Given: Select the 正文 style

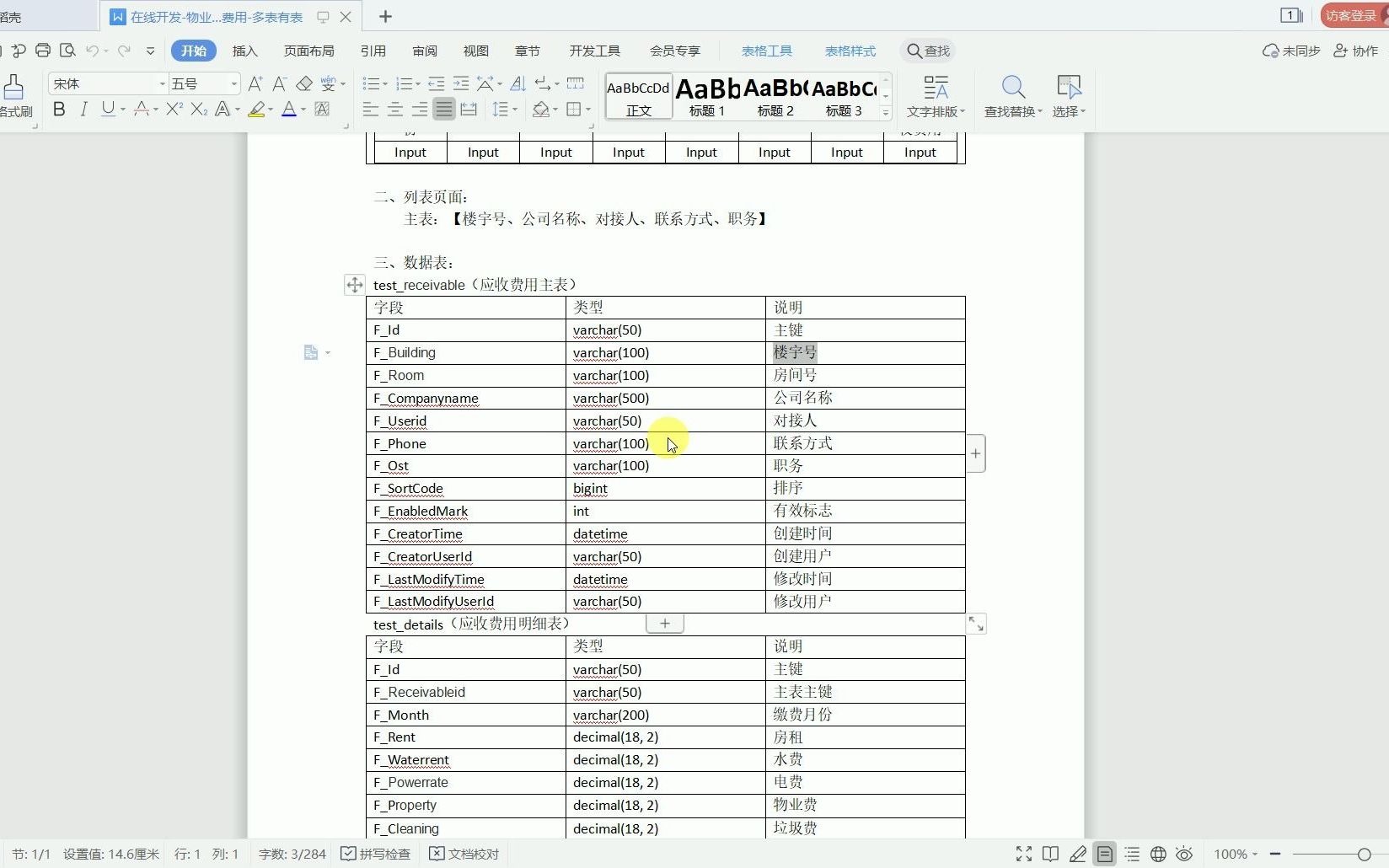Looking at the screenshot, I should click(x=638, y=97).
